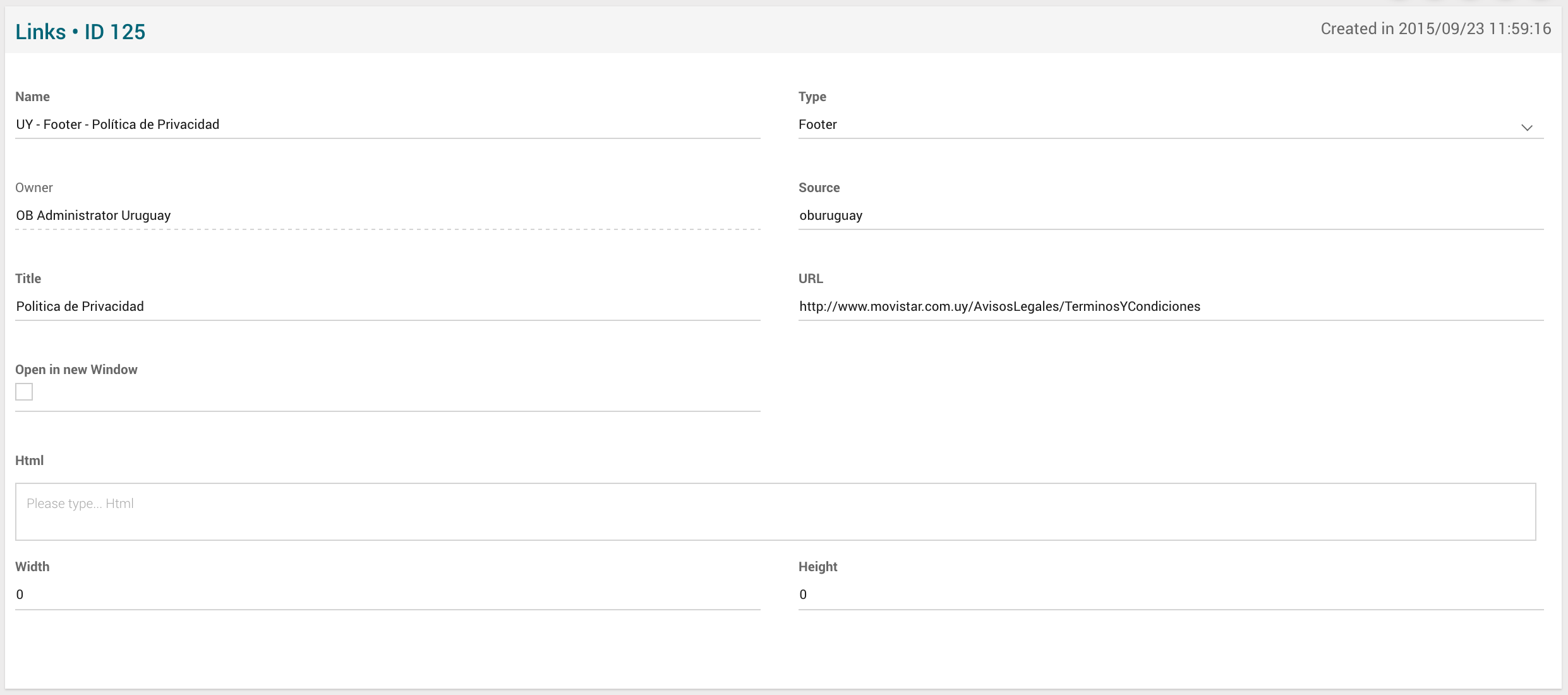
Task: Click the Title field Politica de Privacidad
Action: (387, 307)
